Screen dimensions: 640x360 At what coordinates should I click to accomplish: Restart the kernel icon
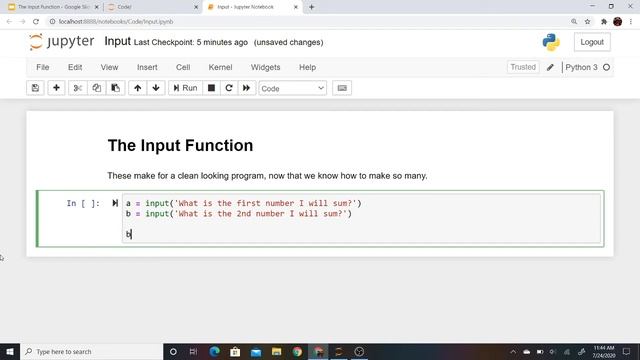(x=229, y=88)
